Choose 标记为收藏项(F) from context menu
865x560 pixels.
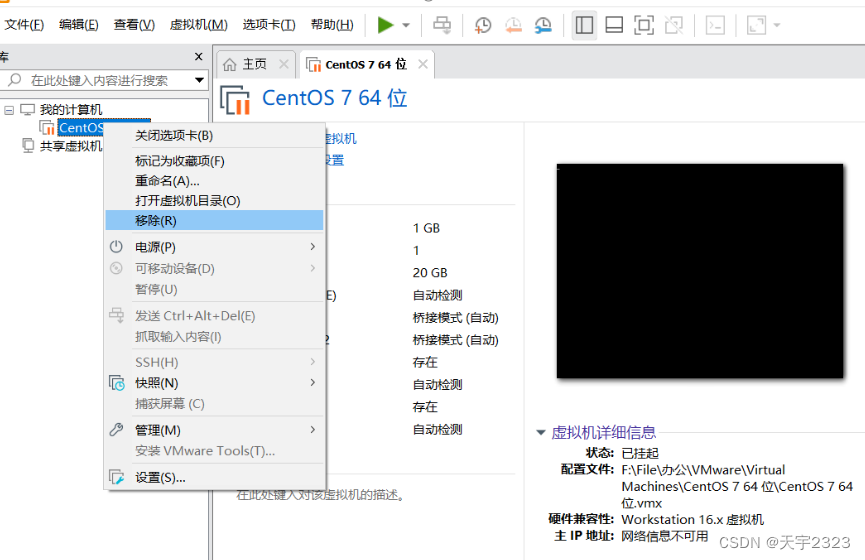(214, 161)
